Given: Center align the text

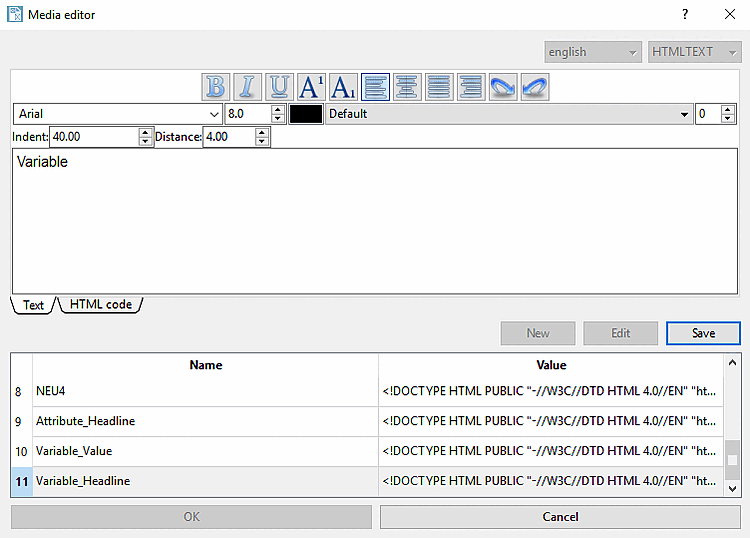Looking at the screenshot, I should coord(407,87).
